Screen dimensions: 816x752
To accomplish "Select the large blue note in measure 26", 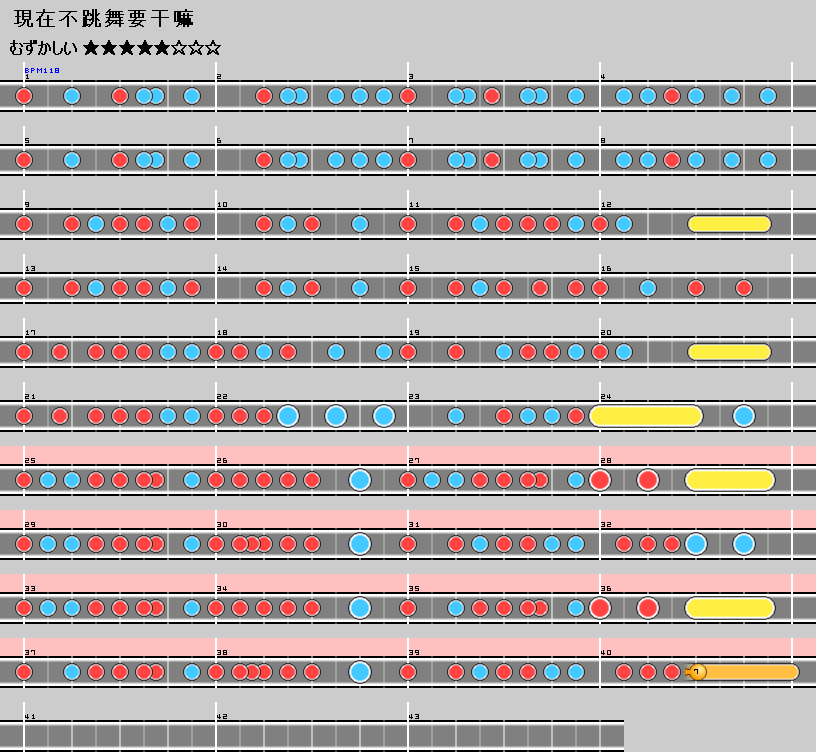I will [360, 480].
